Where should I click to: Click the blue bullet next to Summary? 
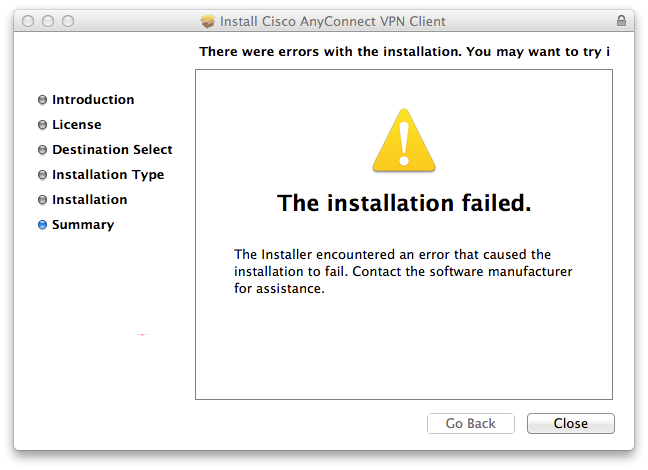click(x=42, y=225)
